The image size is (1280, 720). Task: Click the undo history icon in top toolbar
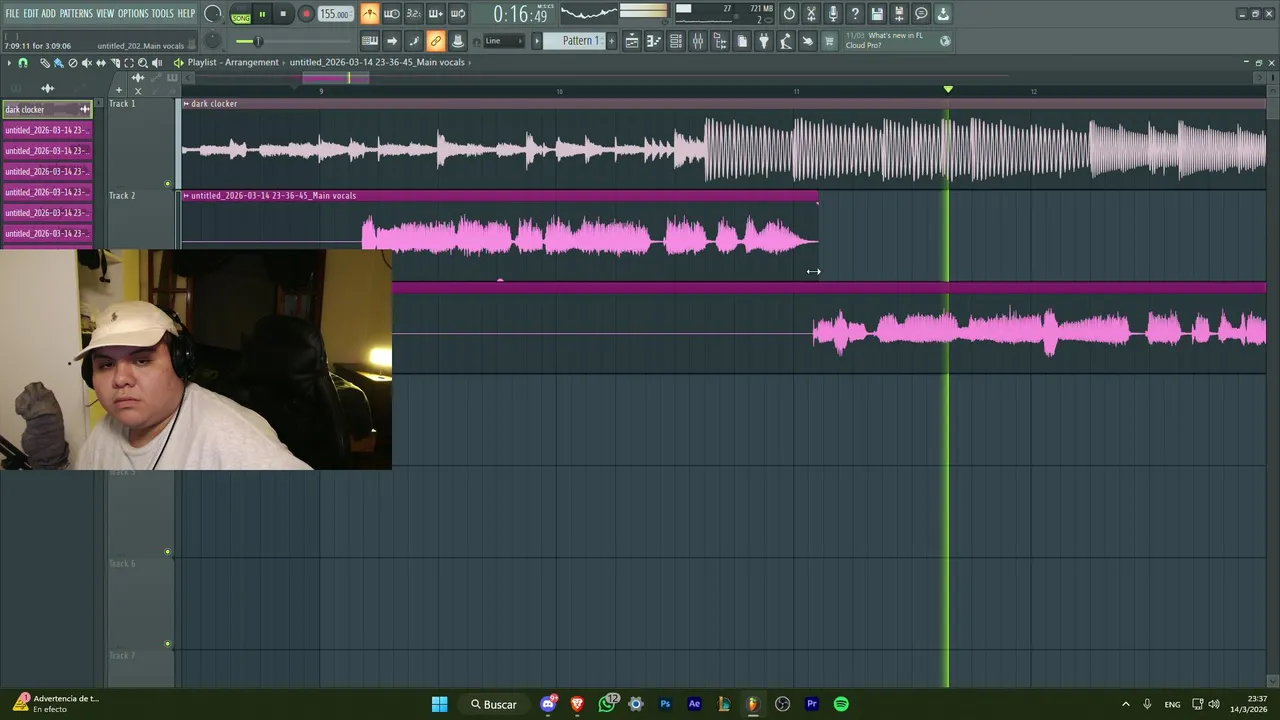(x=789, y=14)
